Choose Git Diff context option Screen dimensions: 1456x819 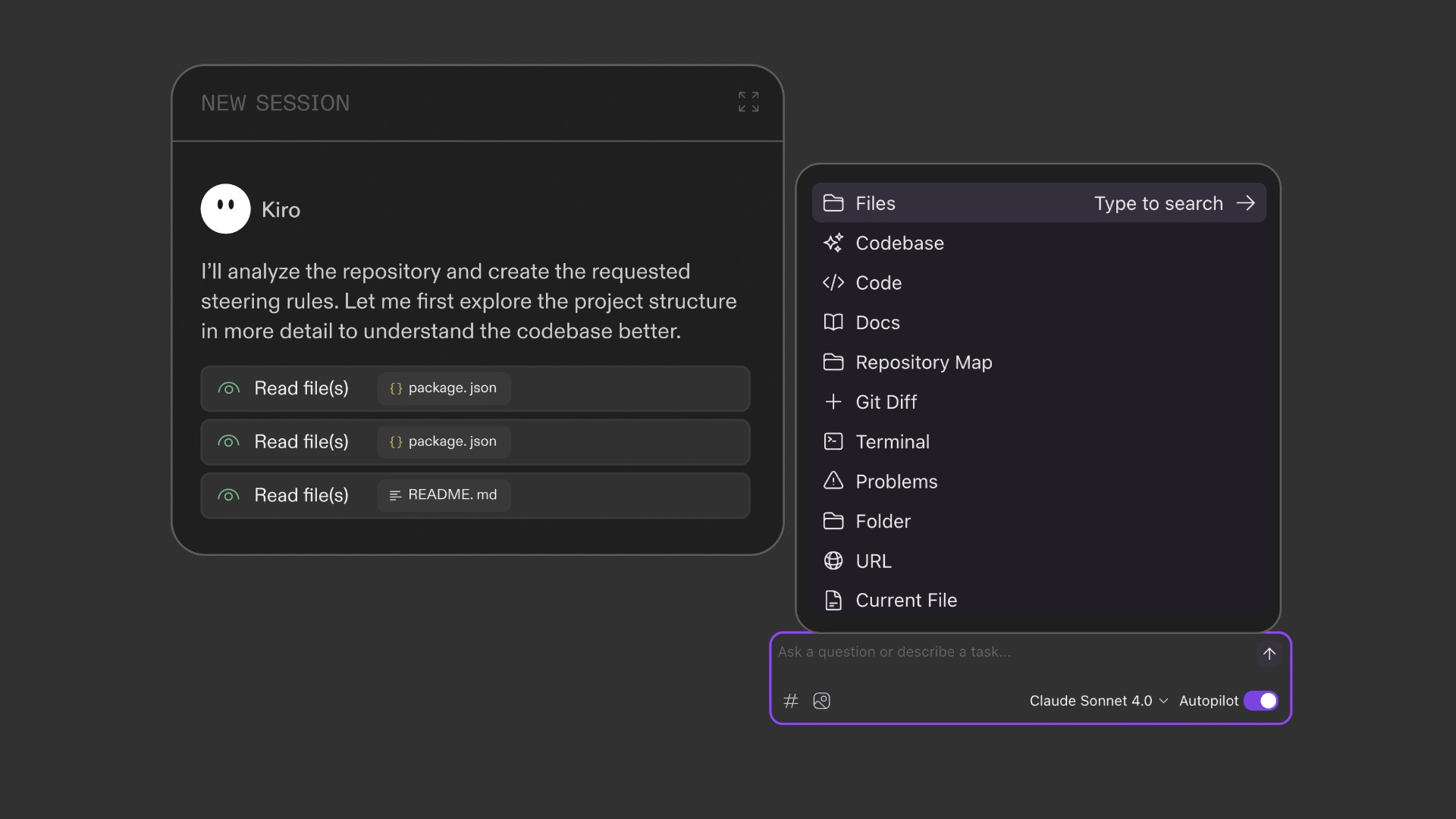tap(886, 402)
